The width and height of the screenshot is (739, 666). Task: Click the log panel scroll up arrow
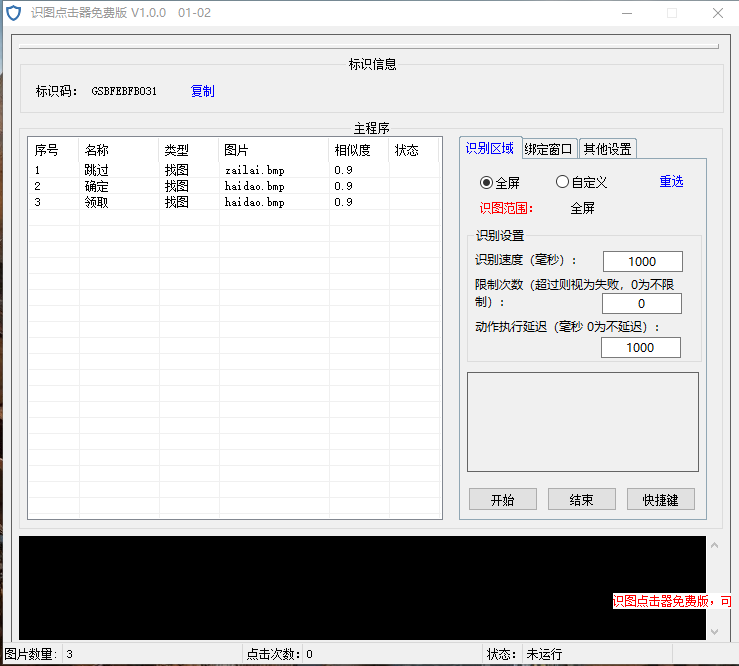(714, 545)
